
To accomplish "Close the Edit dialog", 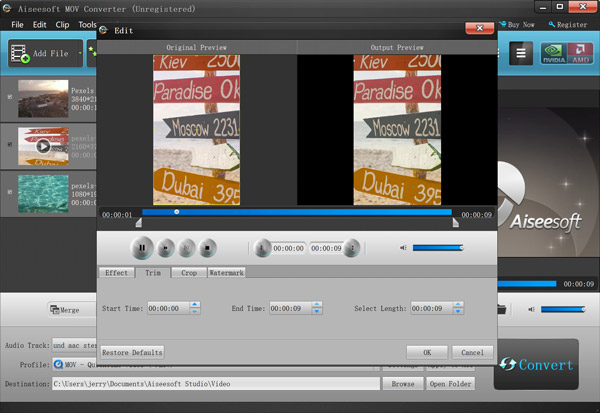I will (x=479, y=28).
